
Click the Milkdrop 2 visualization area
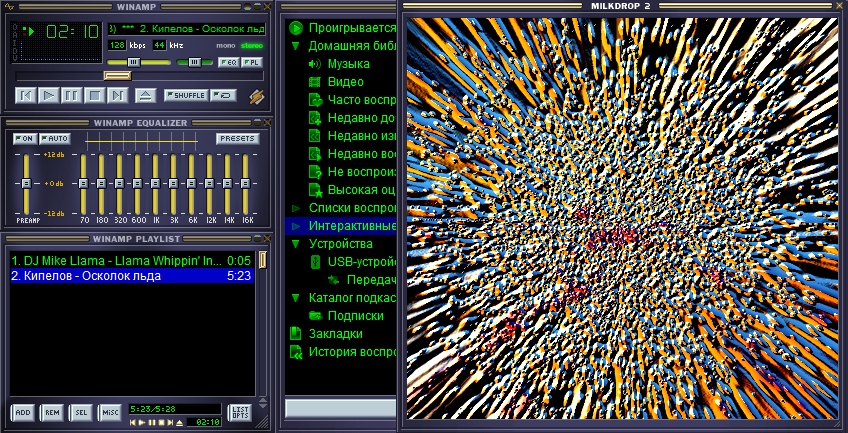tap(621, 218)
